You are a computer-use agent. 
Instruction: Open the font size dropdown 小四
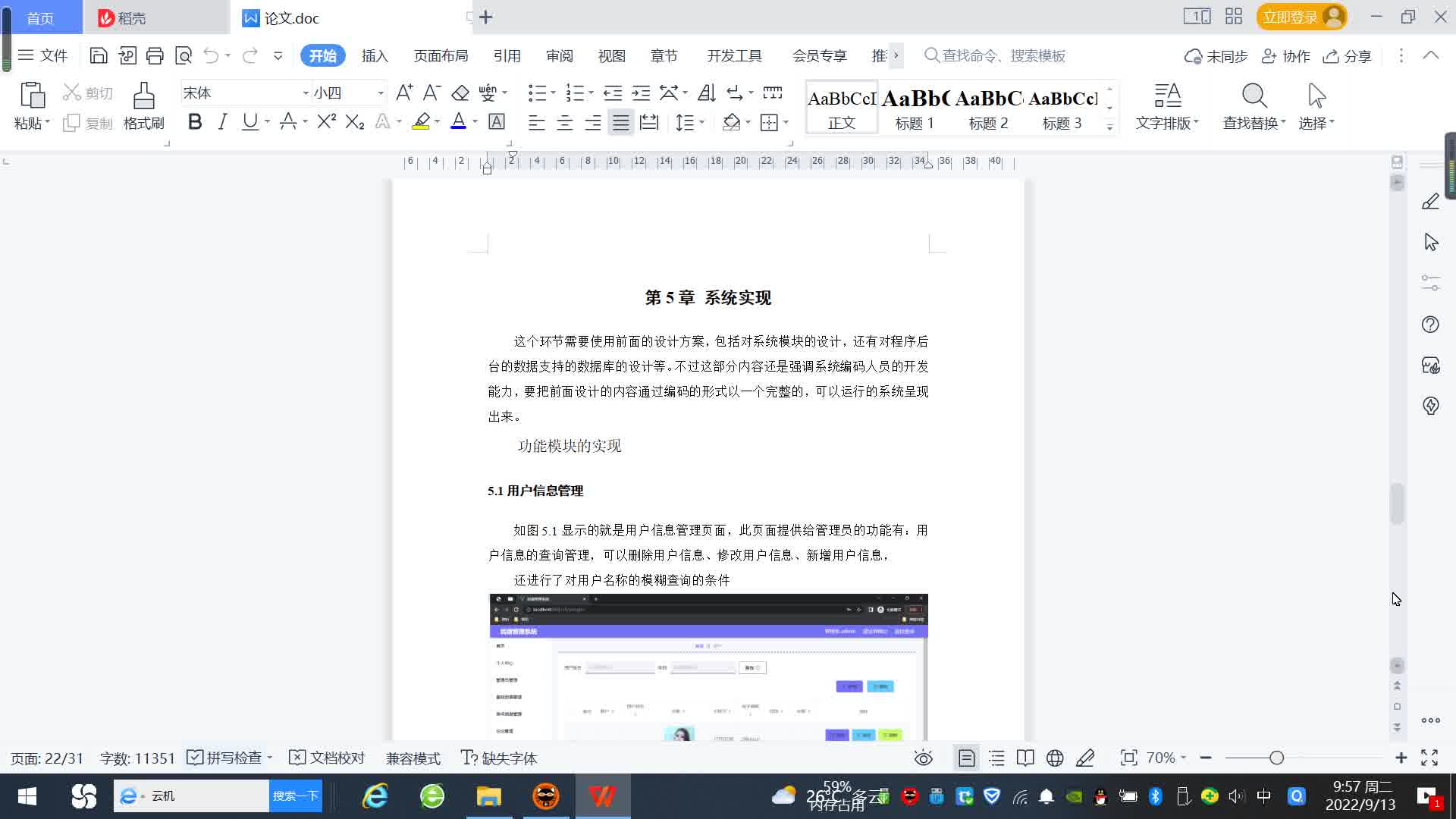(x=381, y=93)
